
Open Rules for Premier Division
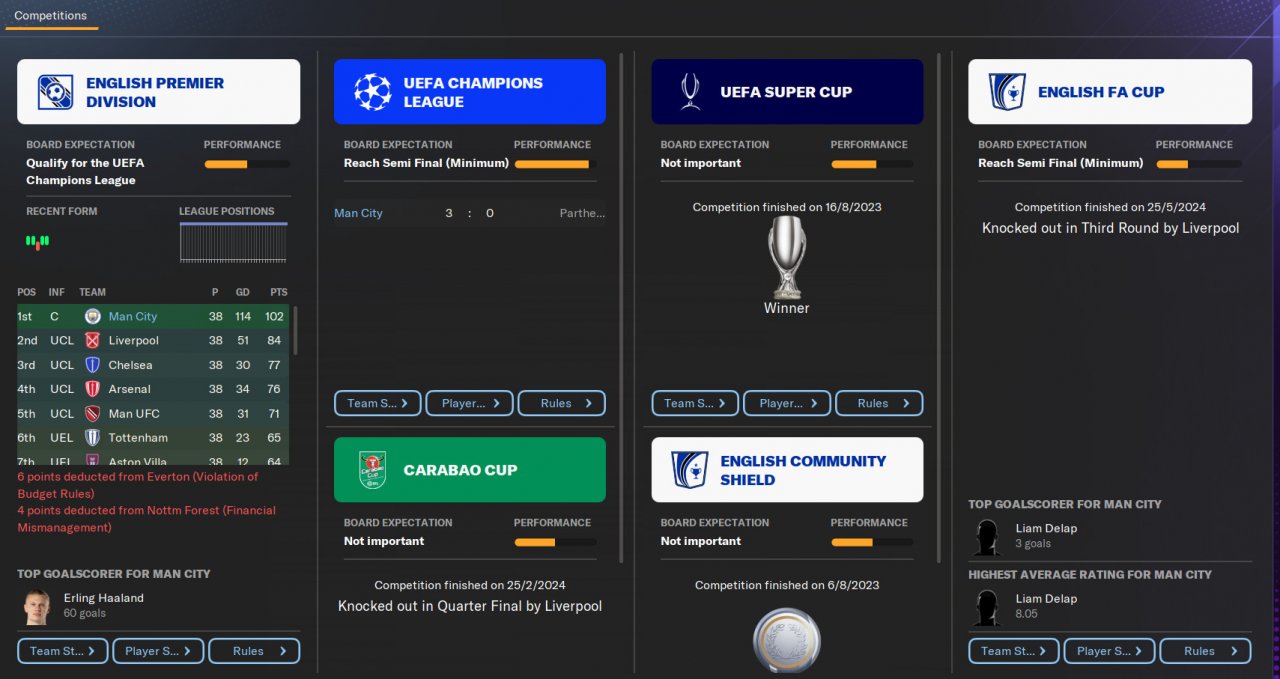pos(254,651)
